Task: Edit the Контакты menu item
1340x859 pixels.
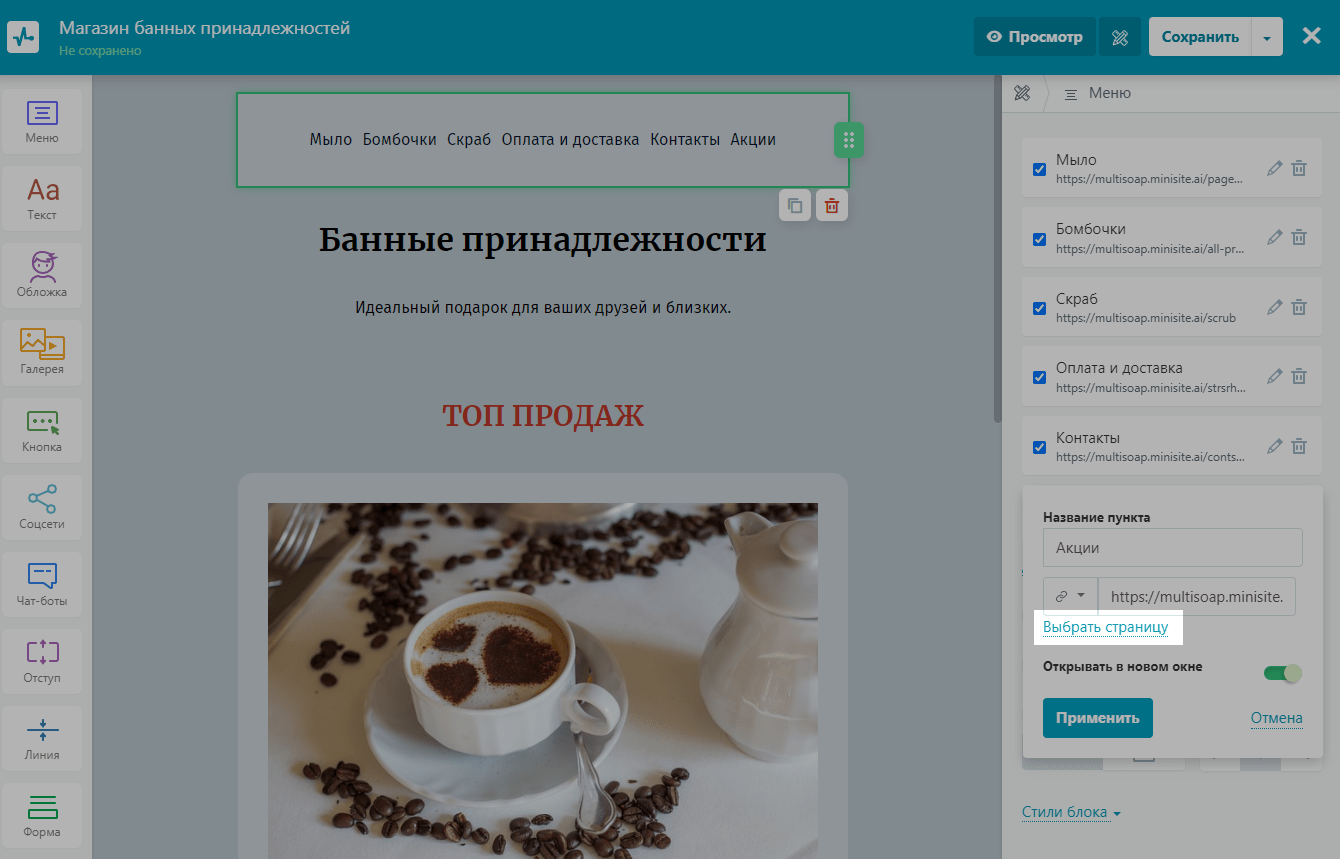Action: [1274, 446]
